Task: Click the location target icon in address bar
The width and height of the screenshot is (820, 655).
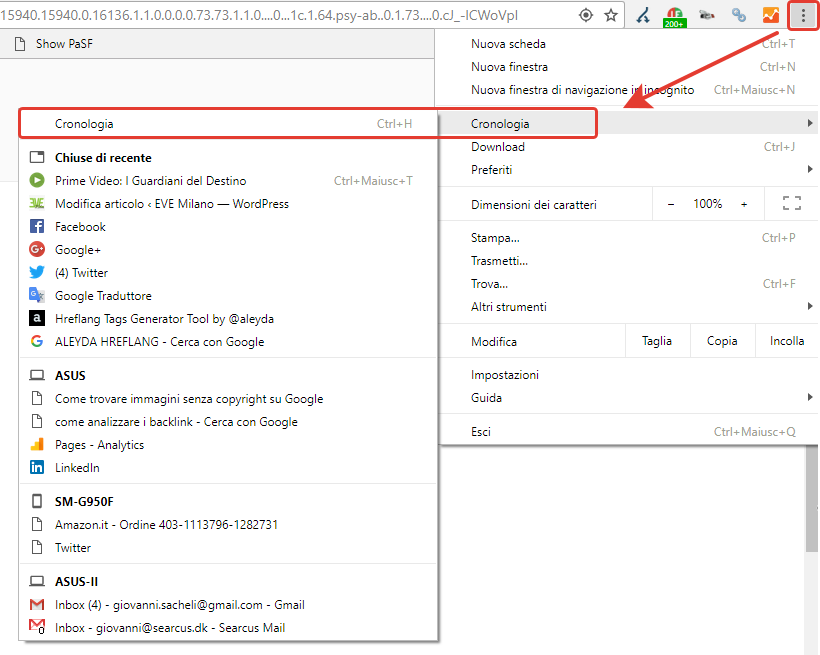Action: coord(586,15)
